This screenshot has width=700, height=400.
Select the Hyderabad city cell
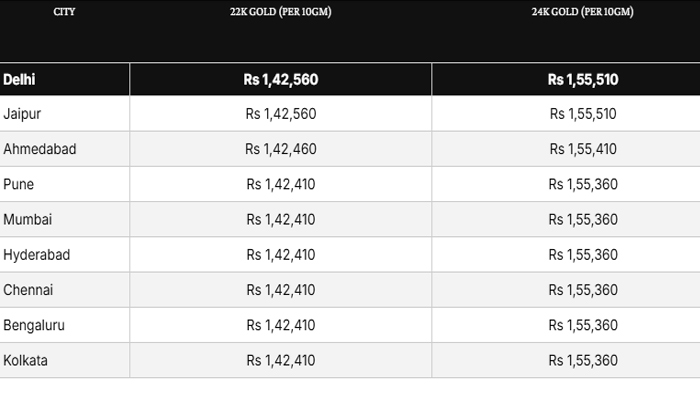point(37,255)
